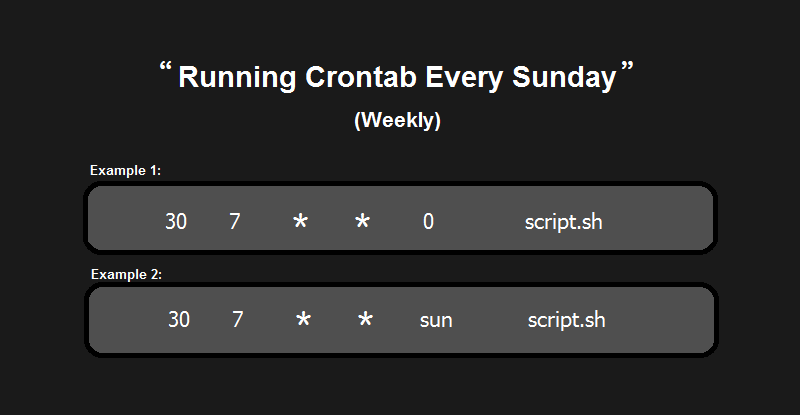The width and height of the screenshot is (800, 415).
Task: Select minute value 30 in Example 1
Action: [x=176, y=222]
